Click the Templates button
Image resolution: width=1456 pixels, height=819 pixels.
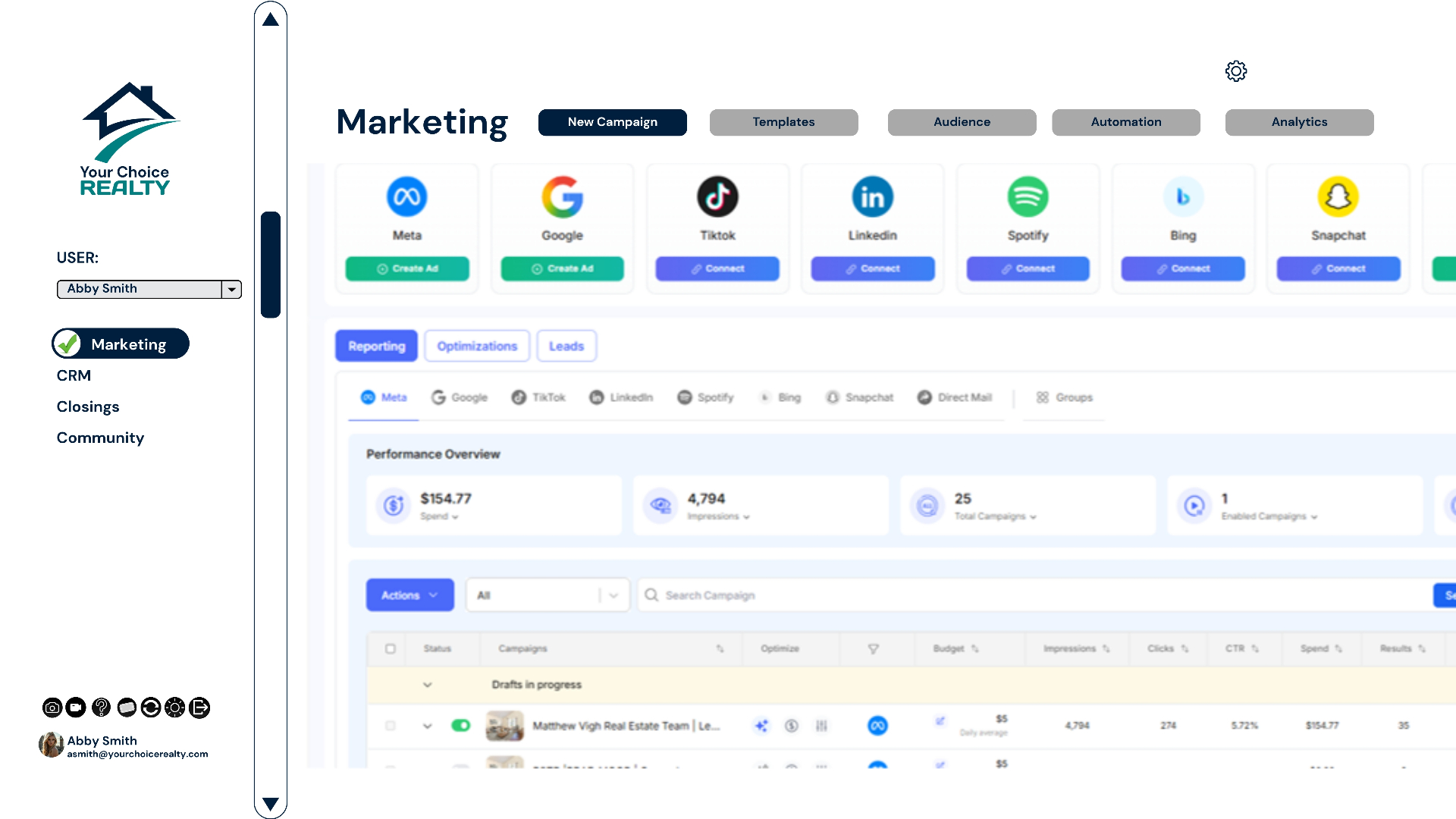click(x=784, y=122)
